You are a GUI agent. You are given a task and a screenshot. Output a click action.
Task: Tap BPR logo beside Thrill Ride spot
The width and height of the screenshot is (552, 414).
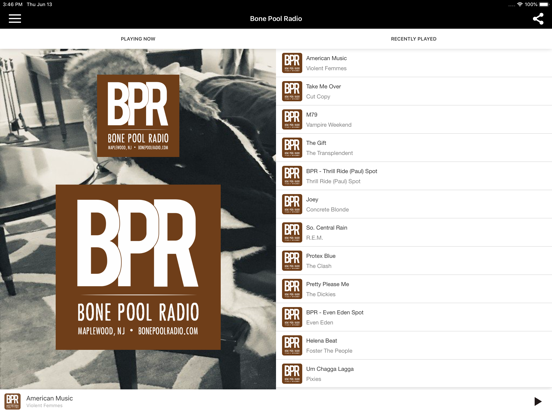click(292, 176)
